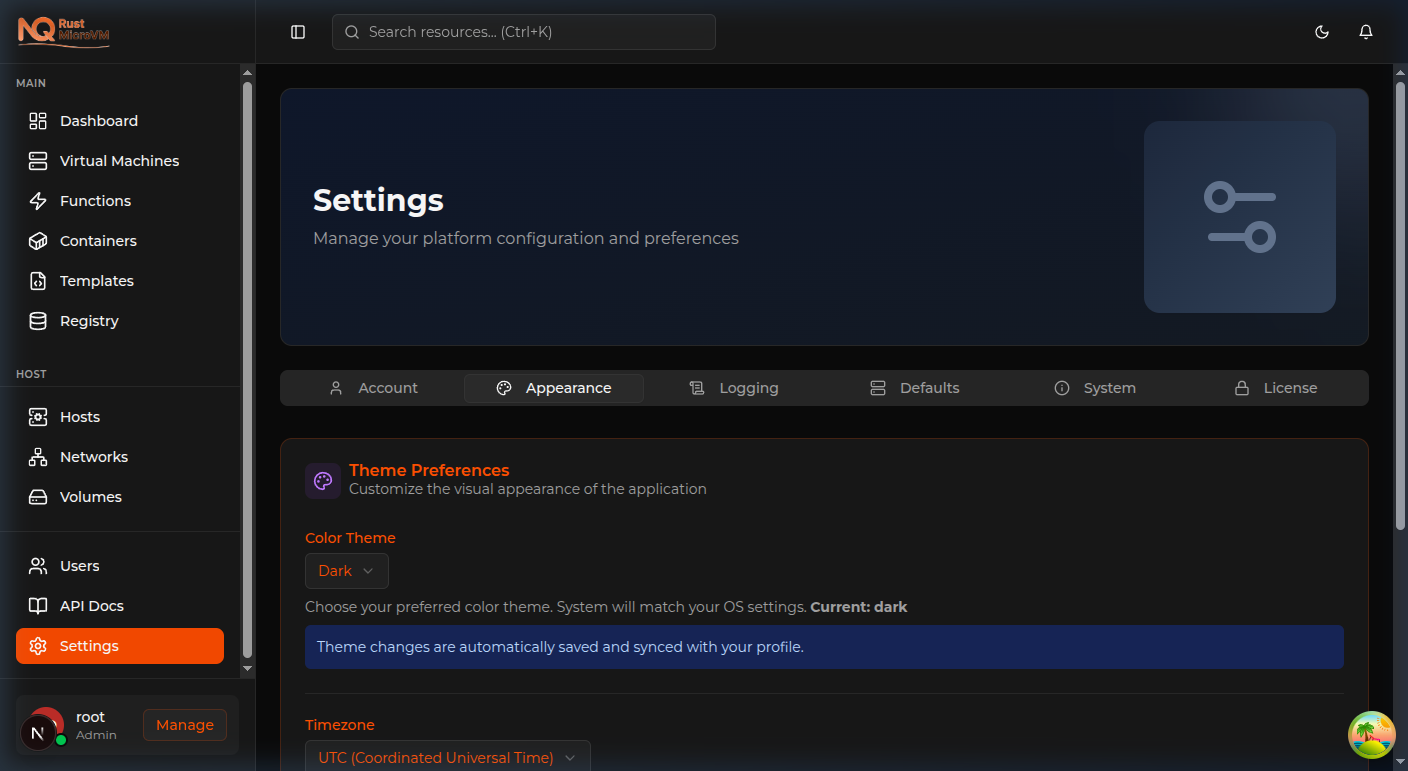Go to Hosts under the HOST group
1408x771 pixels.
coord(80,416)
